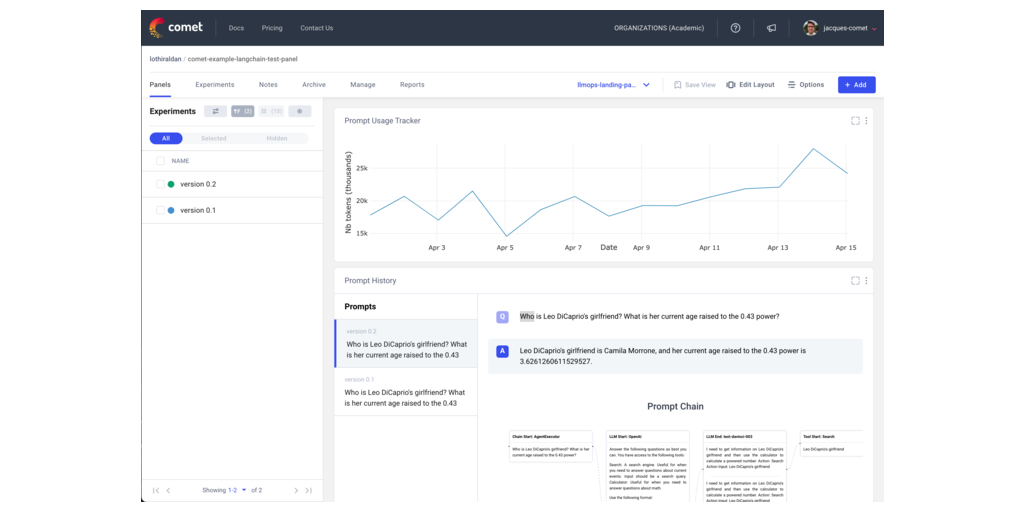Click the Prompts list heading

(x=360, y=306)
